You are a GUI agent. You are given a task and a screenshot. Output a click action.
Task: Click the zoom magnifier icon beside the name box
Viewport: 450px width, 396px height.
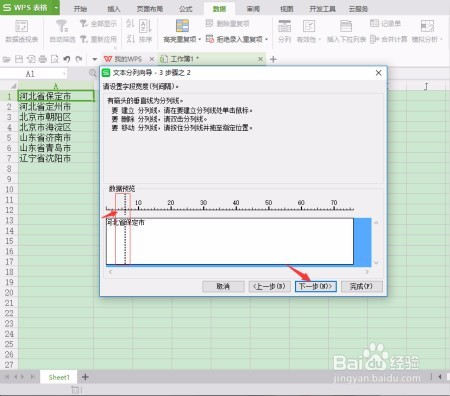(x=93, y=73)
